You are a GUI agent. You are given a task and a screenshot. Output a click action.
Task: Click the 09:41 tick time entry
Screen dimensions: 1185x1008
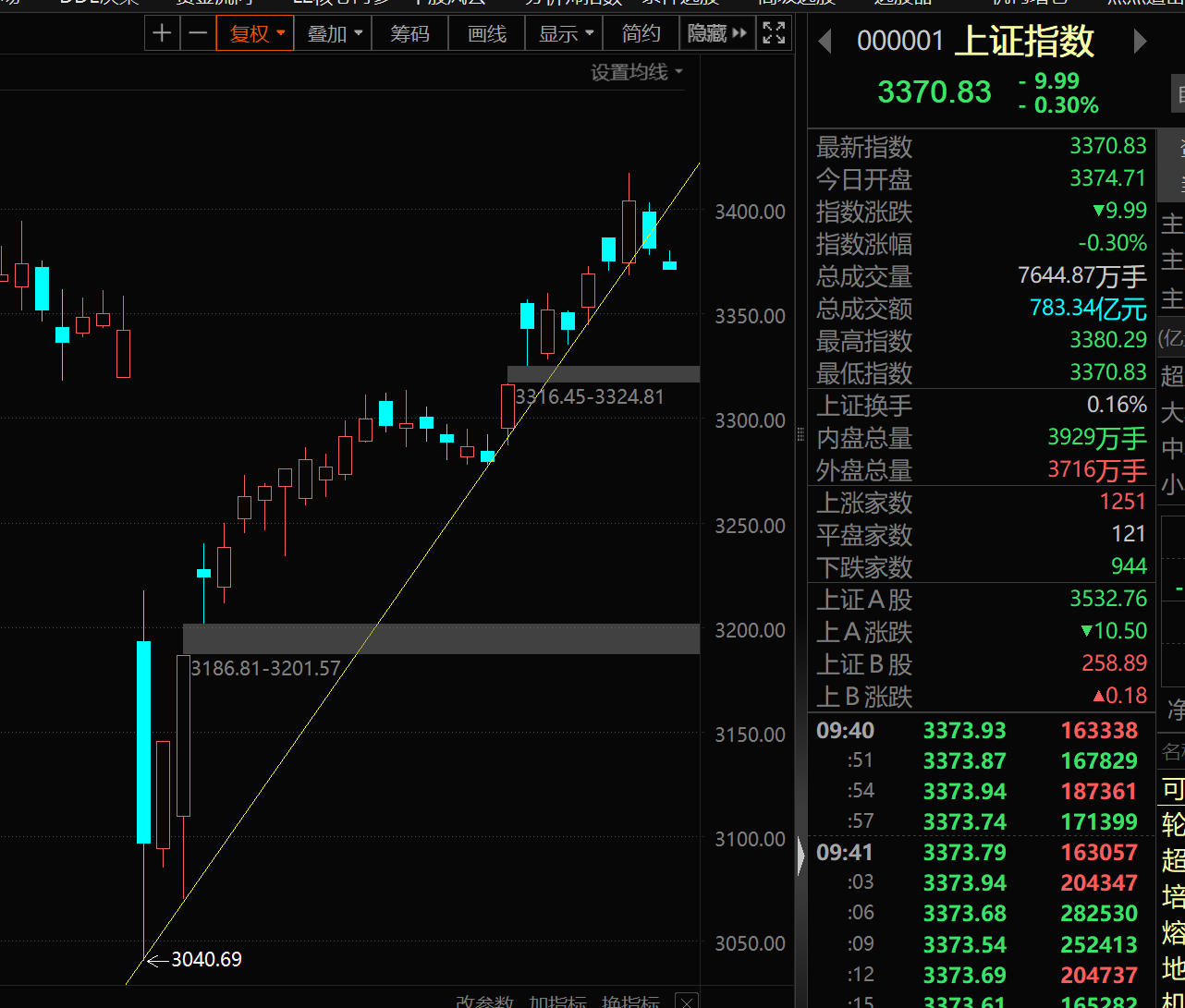coord(845,852)
